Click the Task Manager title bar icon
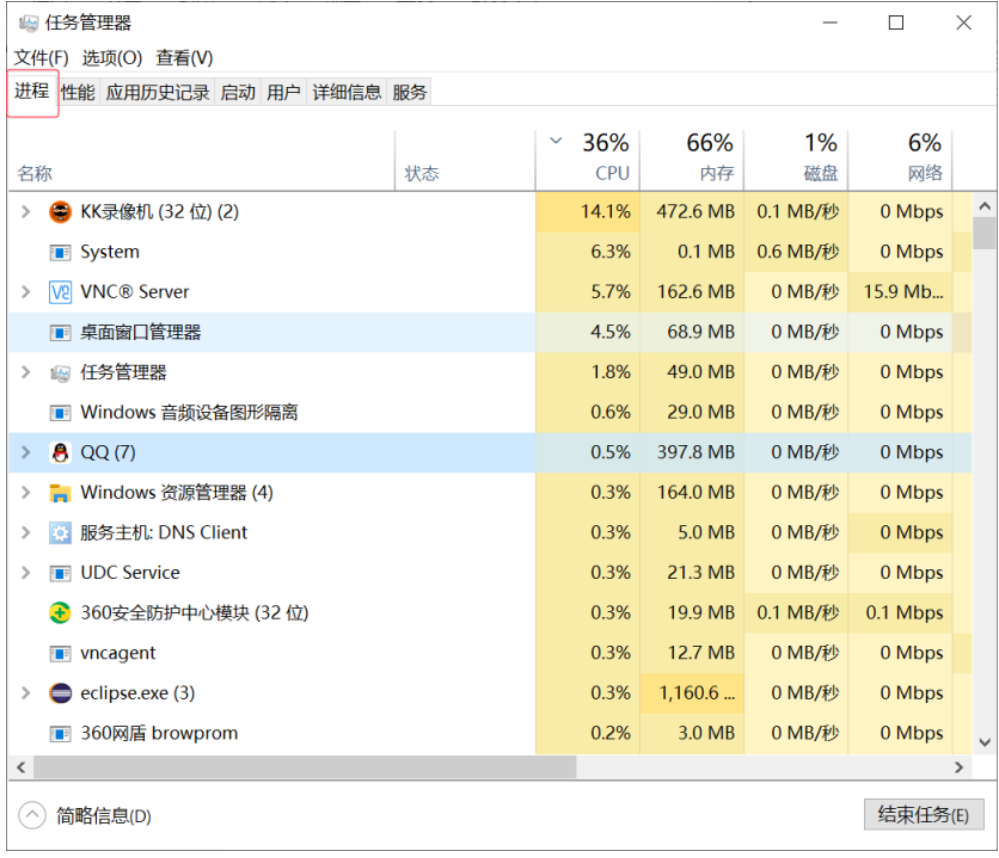Image resolution: width=999 pixels, height=858 pixels. coord(29,24)
